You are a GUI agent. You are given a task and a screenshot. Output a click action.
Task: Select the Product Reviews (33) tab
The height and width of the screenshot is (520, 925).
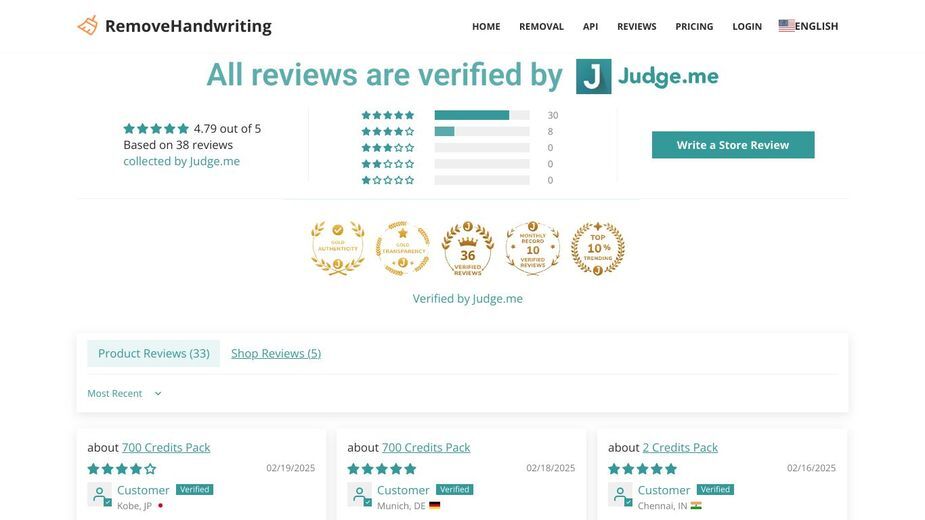click(x=153, y=354)
